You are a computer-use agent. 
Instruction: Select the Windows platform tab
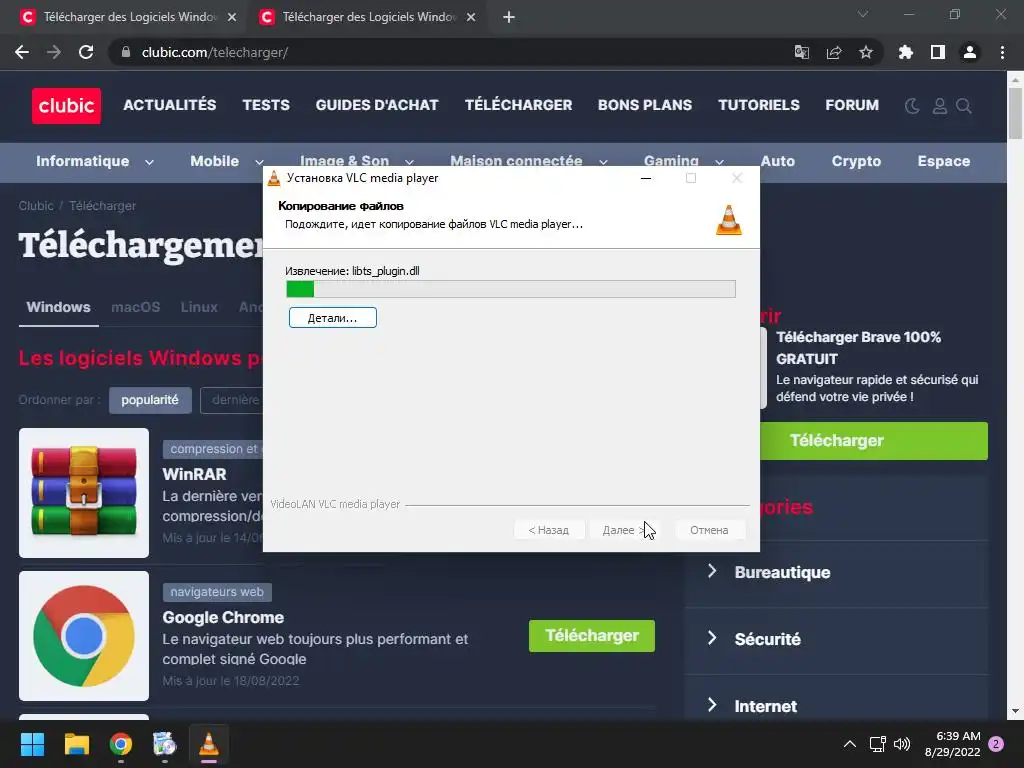(58, 307)
